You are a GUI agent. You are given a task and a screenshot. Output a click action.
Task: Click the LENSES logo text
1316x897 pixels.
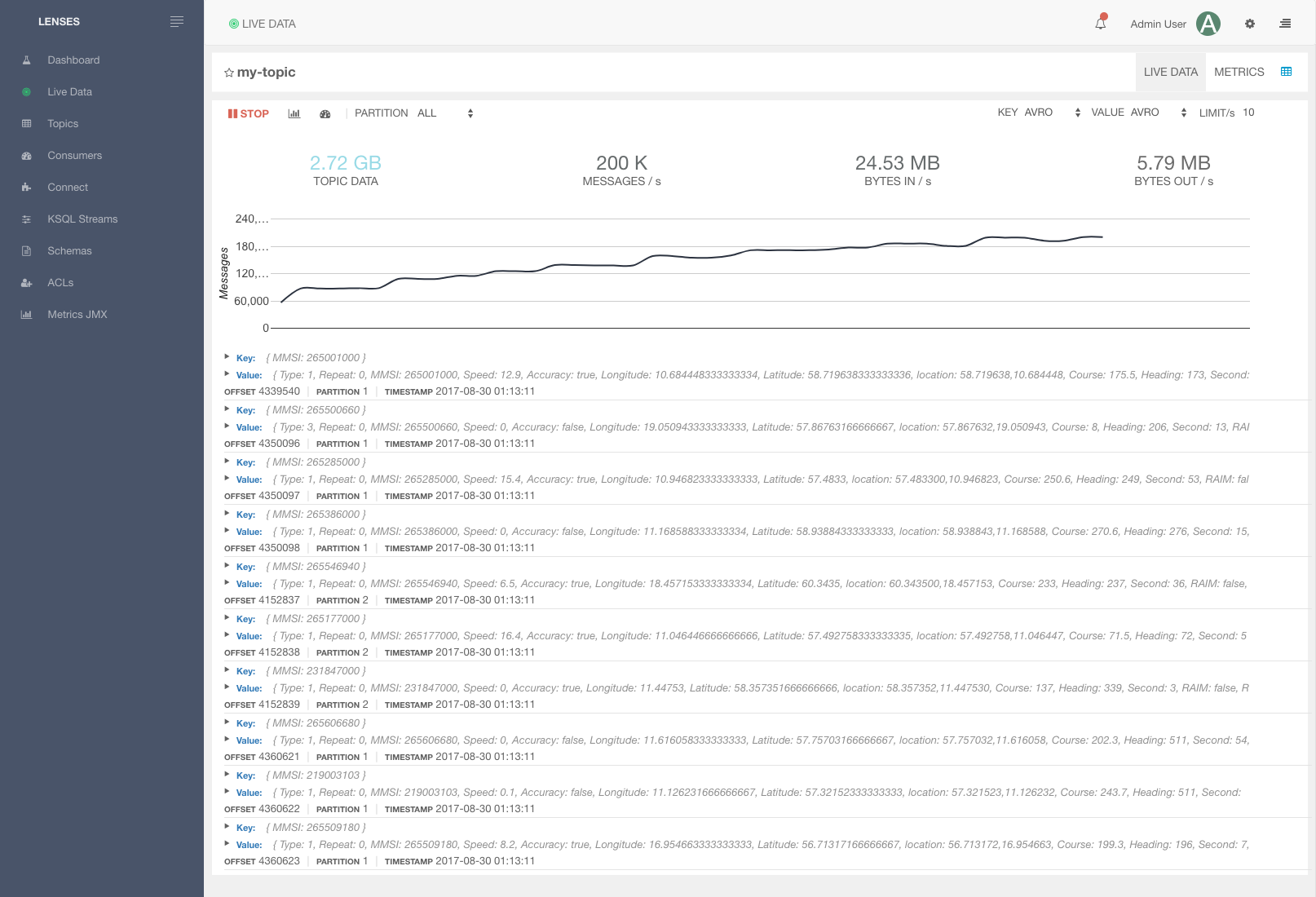click(x=59, y=22)
